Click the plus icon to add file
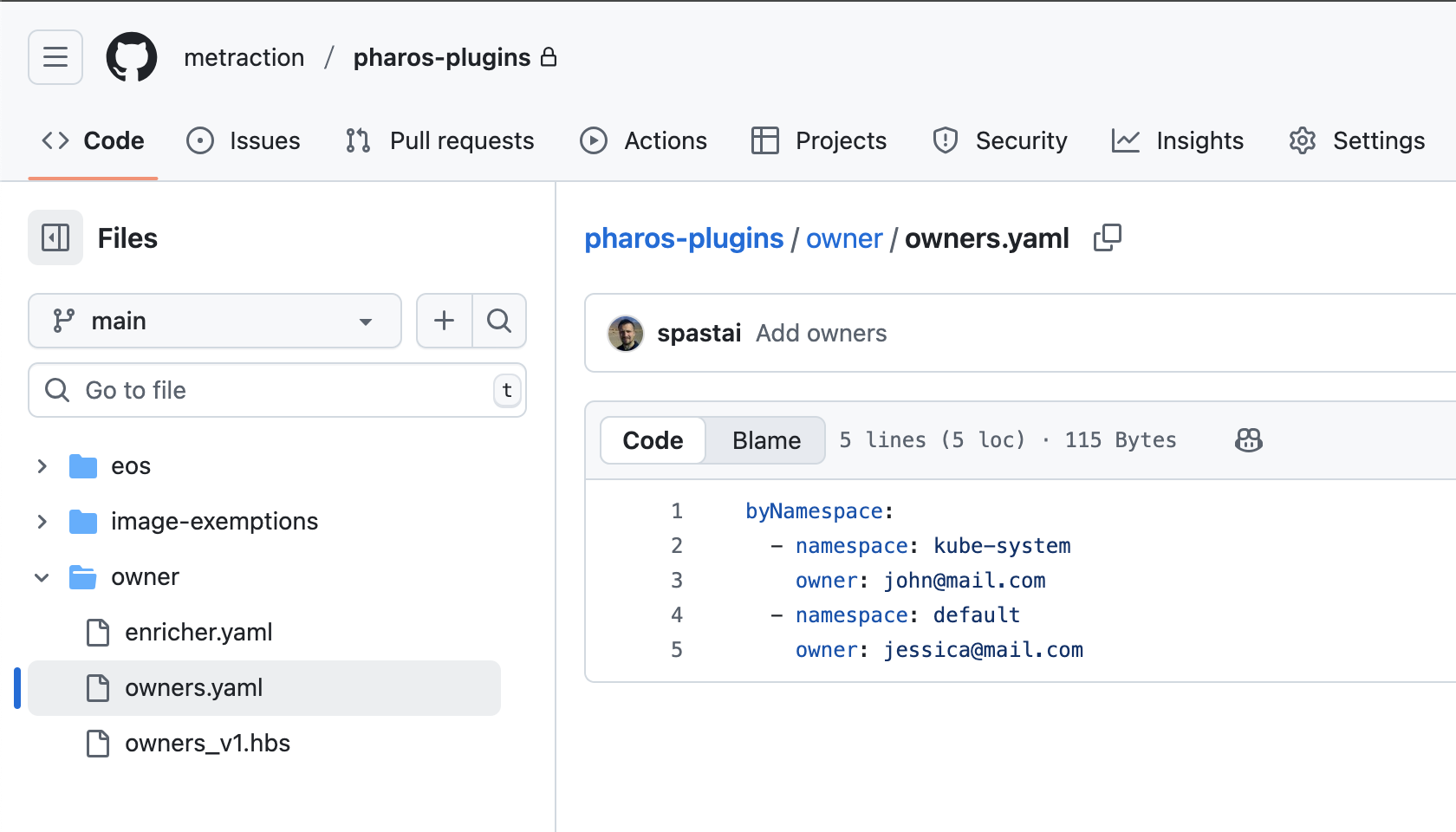The width and height of the screenshot is (1456, 832). click(444, 321)
